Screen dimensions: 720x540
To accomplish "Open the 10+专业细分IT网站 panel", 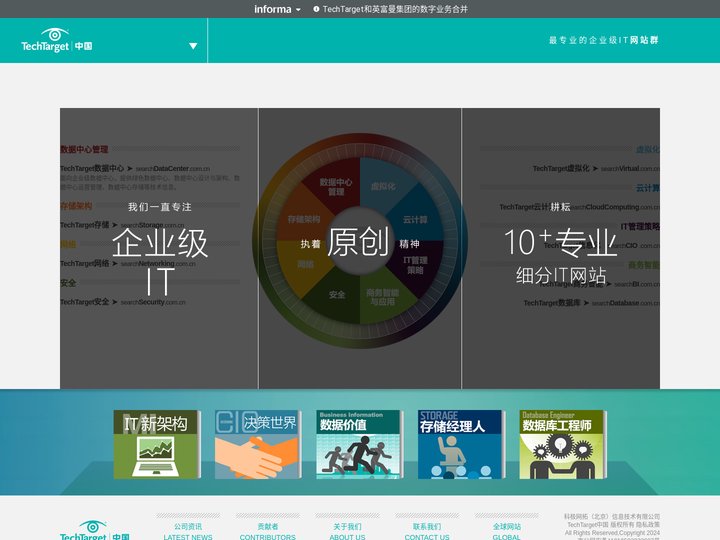I will click(x=561, y=248).
